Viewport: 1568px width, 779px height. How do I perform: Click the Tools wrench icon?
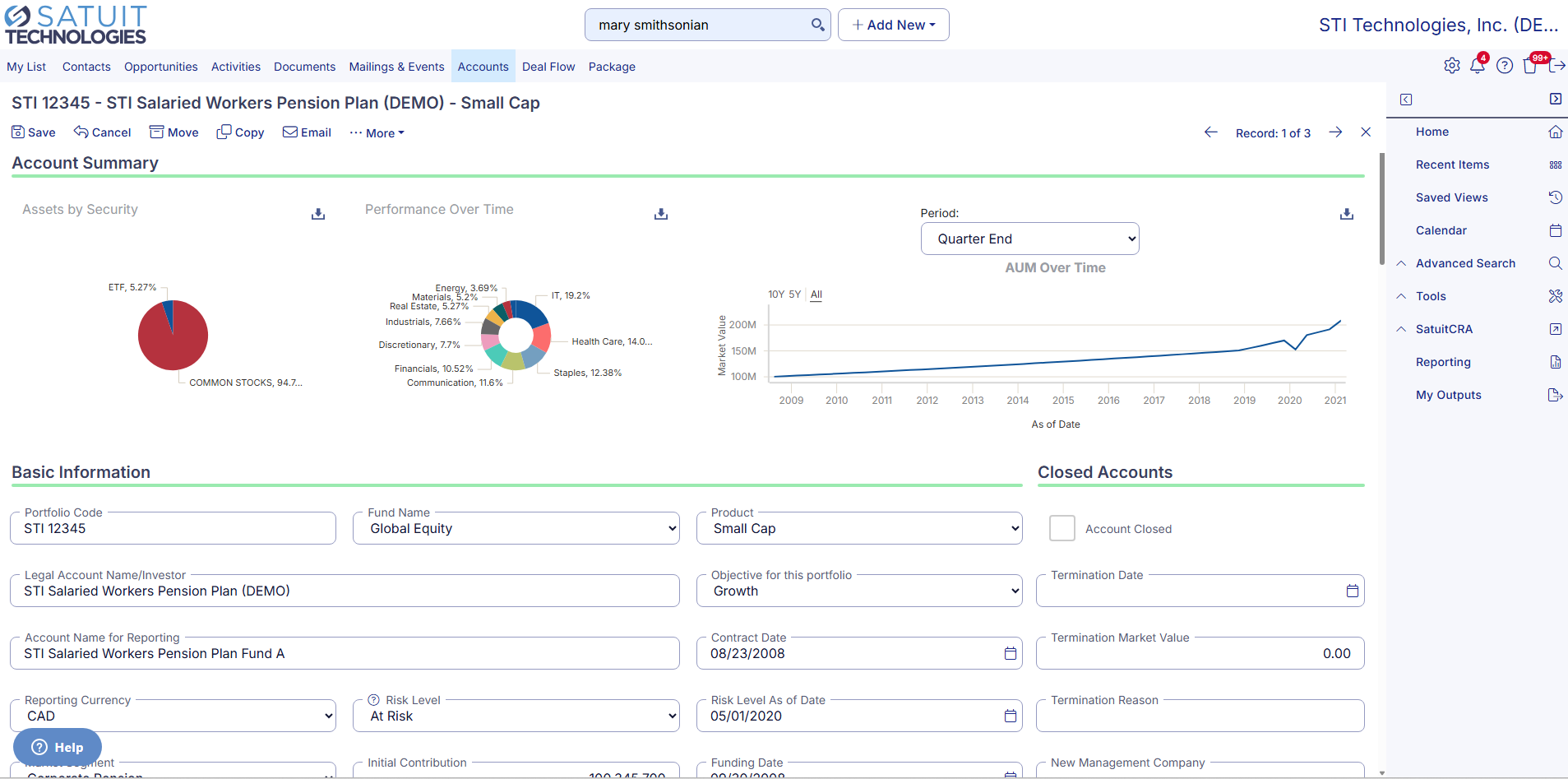point(1556,296)
